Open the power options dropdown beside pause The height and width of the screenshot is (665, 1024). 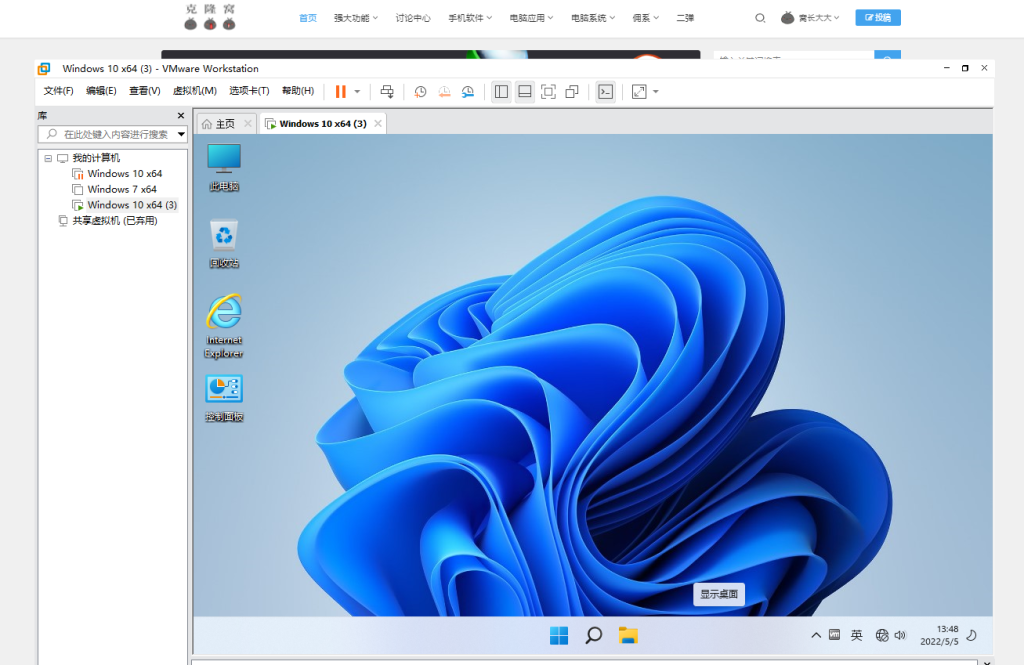357,91
